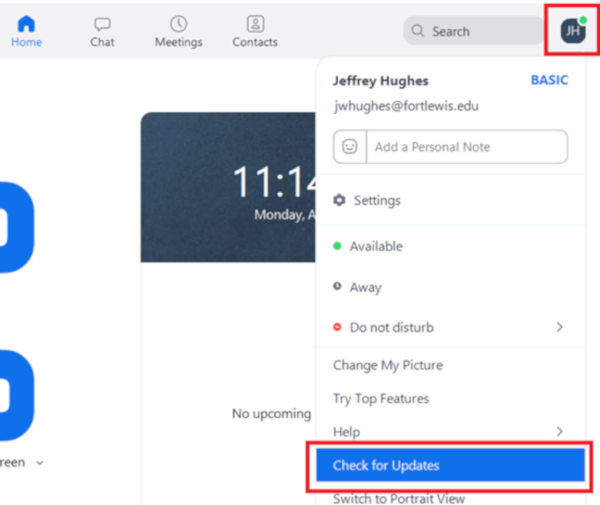The image size is (600, 505).
Task: Open the Meetings clock icon
Action: (178, 24)
